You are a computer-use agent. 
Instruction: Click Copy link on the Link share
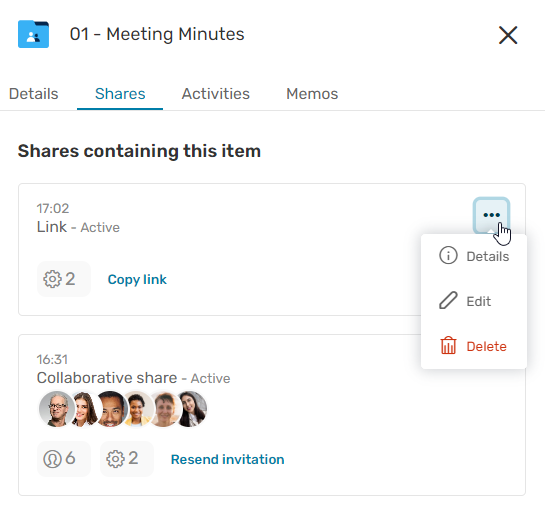click(137, 279)
